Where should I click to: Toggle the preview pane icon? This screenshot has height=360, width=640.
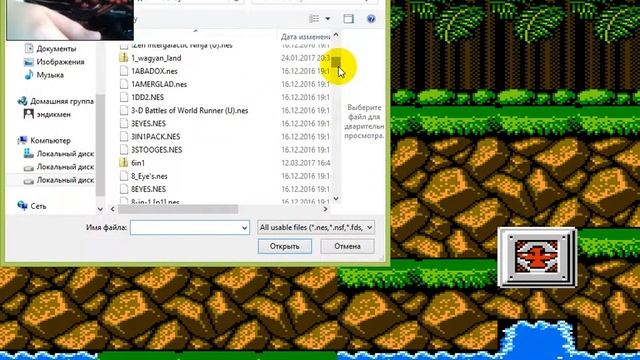click(x=349, y=19)
